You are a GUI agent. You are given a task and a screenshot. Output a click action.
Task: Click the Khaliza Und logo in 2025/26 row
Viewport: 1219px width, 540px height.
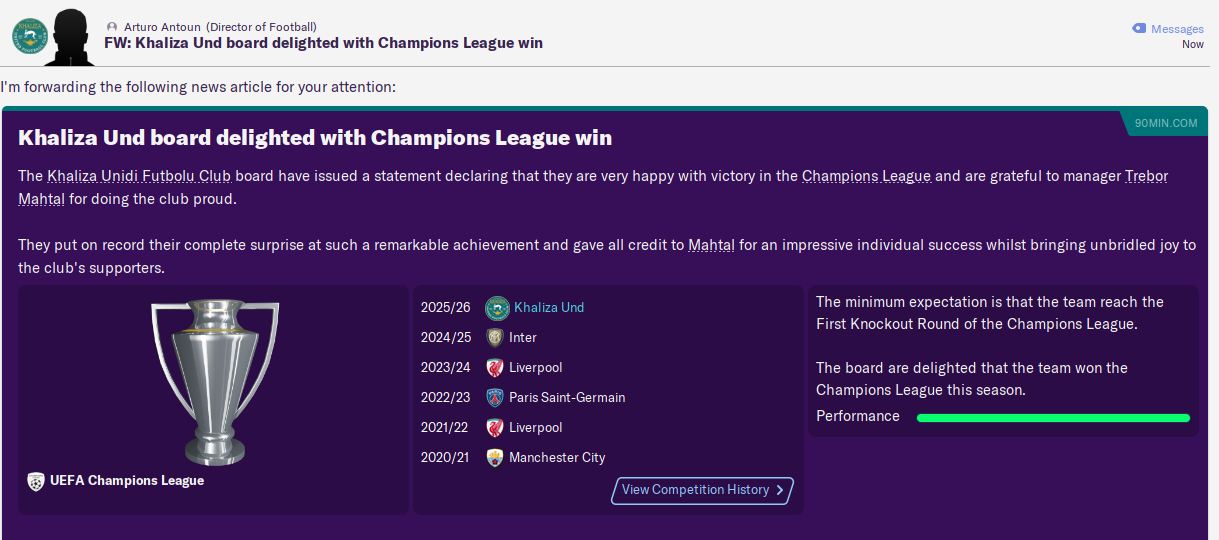click(497, 308)
